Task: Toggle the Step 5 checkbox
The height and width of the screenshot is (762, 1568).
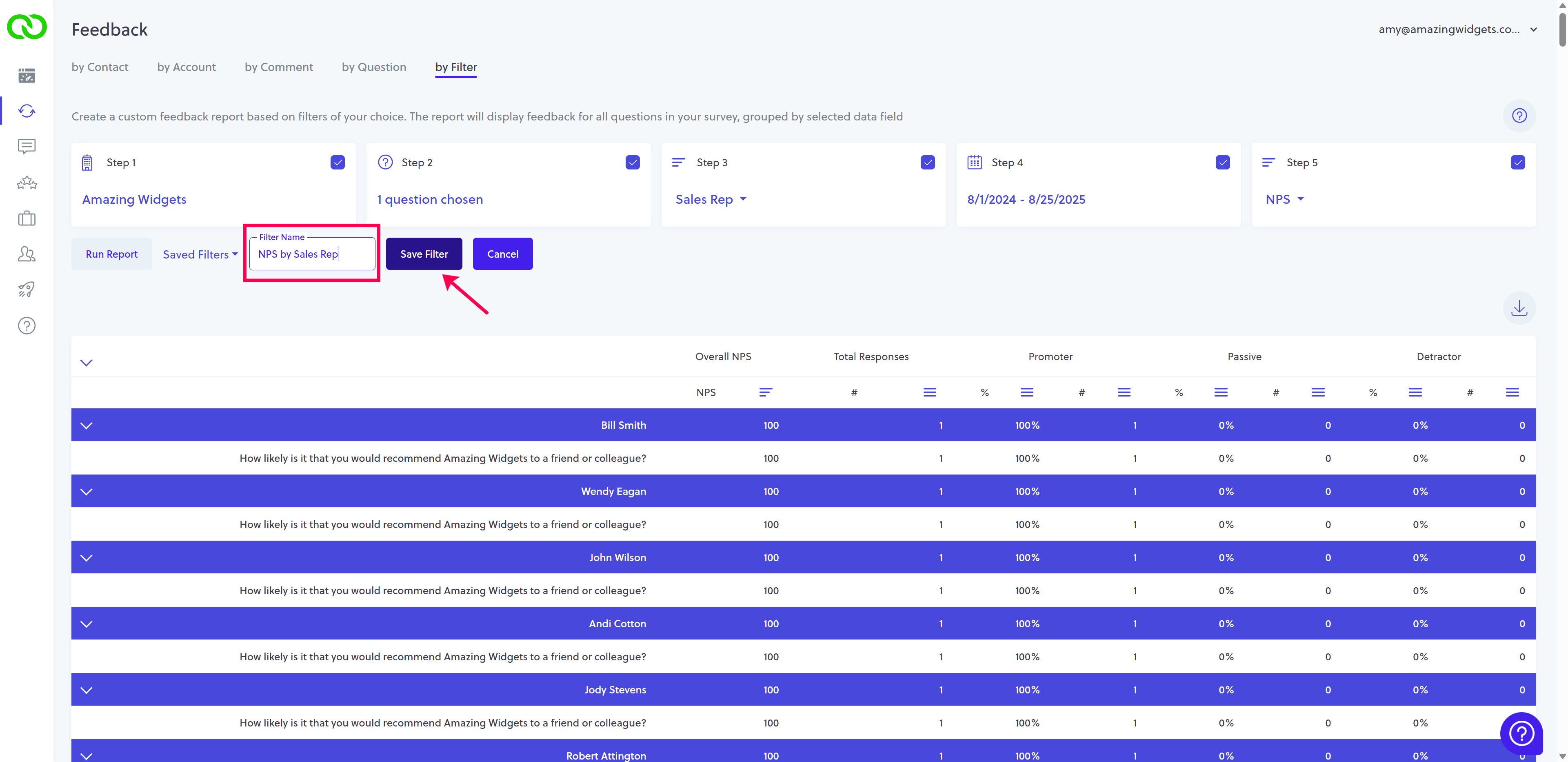Action: click(1518, 162)
